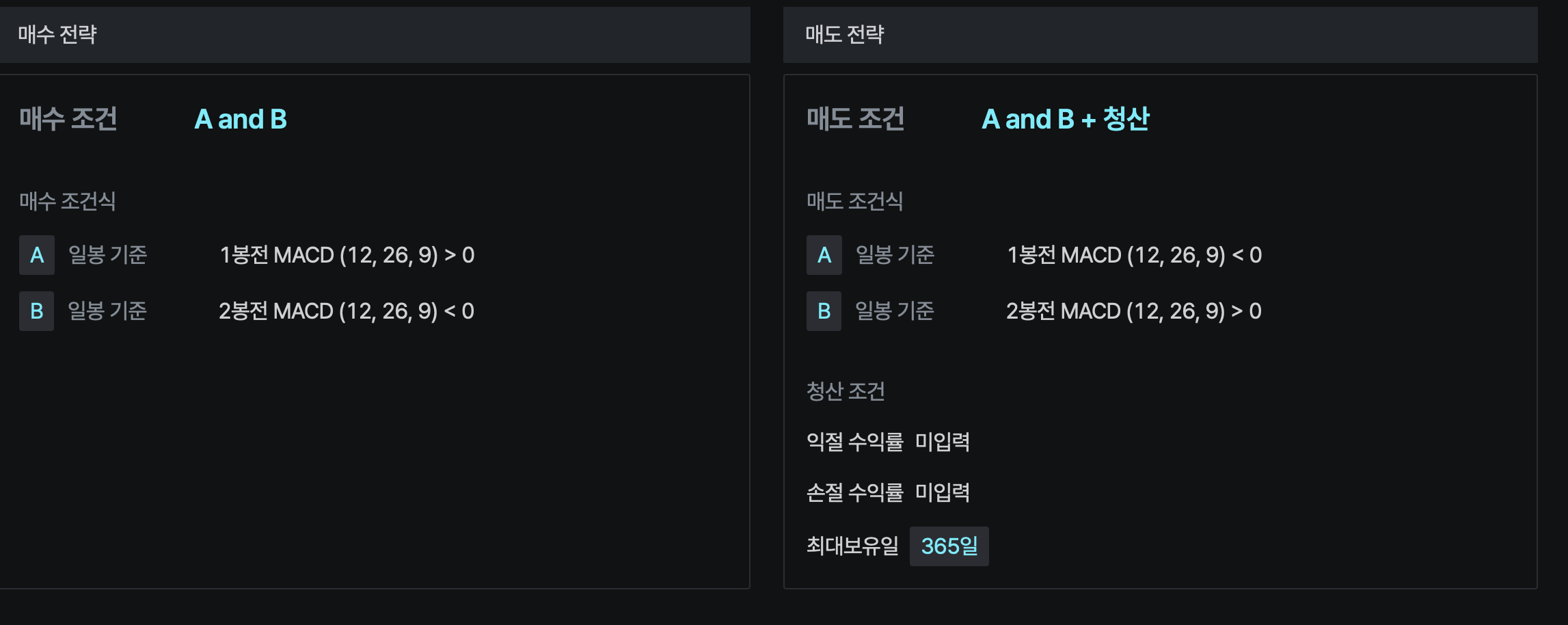This screenshot has height=625, width=1568.
Task: Click the sell formula 'A and B + 청산'
Action: click(x=1065, y=119)
